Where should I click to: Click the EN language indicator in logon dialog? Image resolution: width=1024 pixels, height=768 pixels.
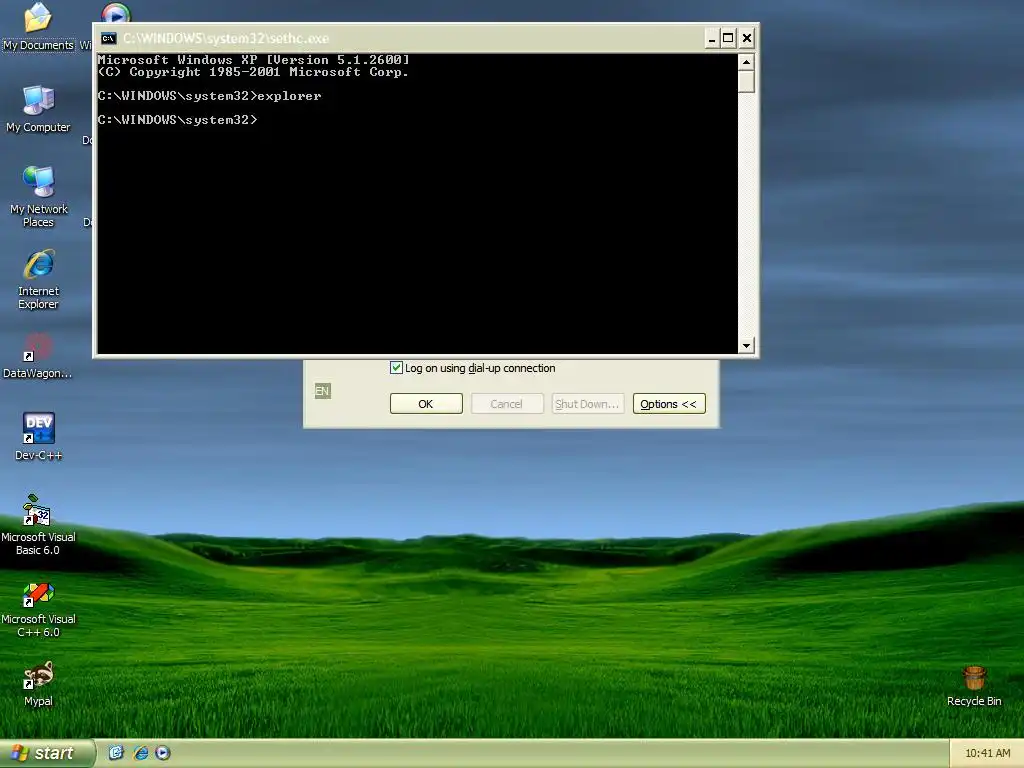tap(323, 391)
